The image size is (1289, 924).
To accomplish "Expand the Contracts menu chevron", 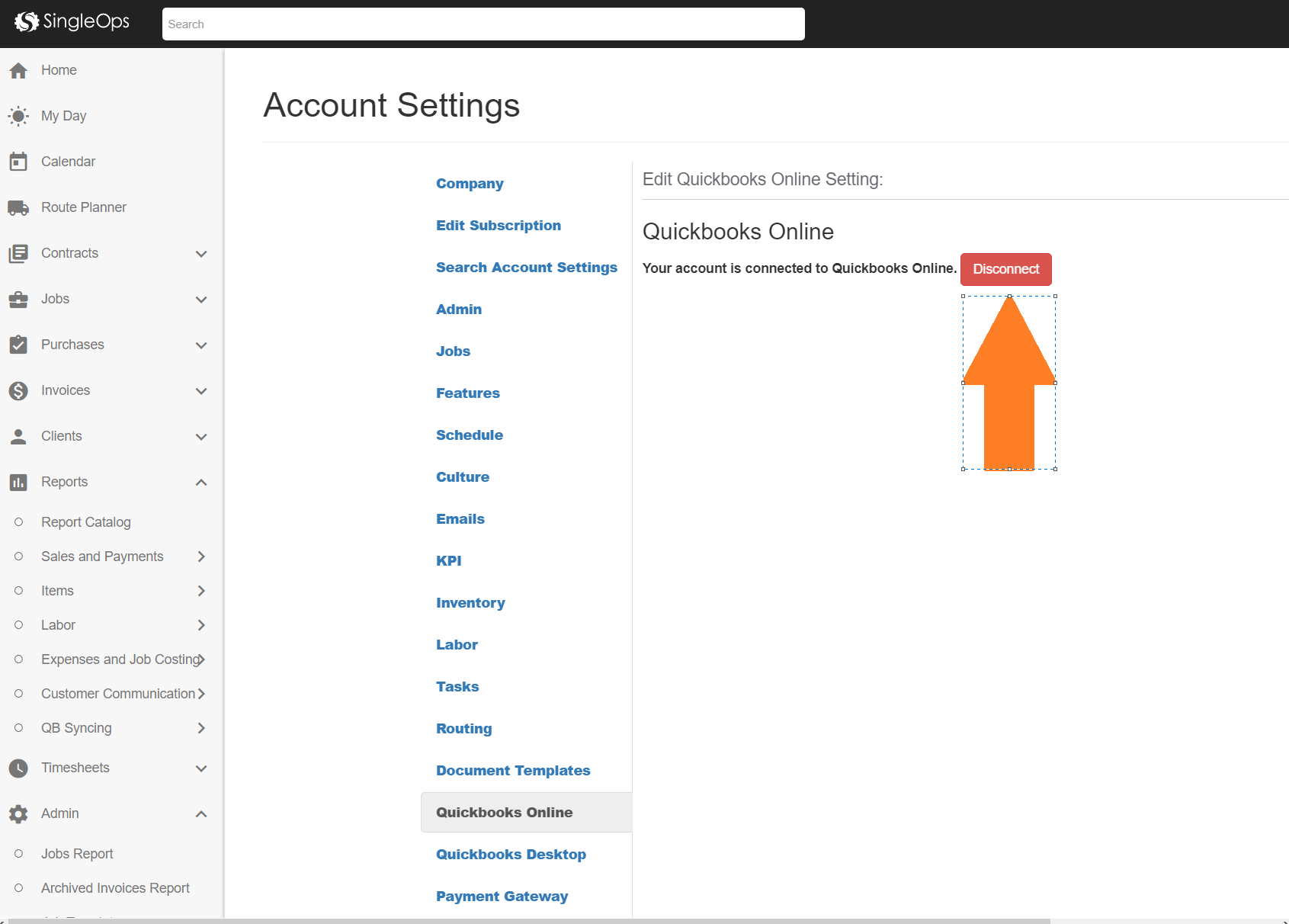I will pos(201,254).
